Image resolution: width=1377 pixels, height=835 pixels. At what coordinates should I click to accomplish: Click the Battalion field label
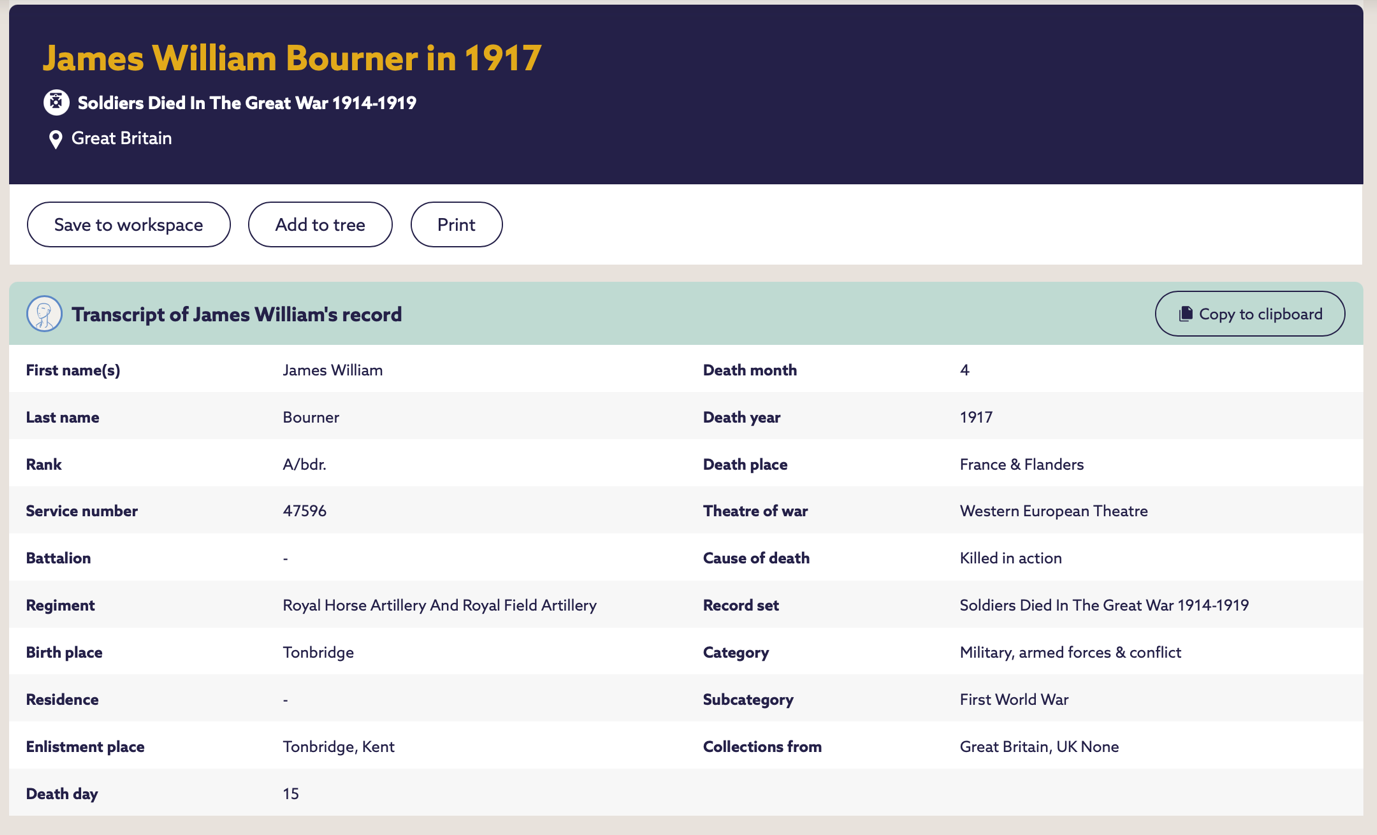pos(58,558)
